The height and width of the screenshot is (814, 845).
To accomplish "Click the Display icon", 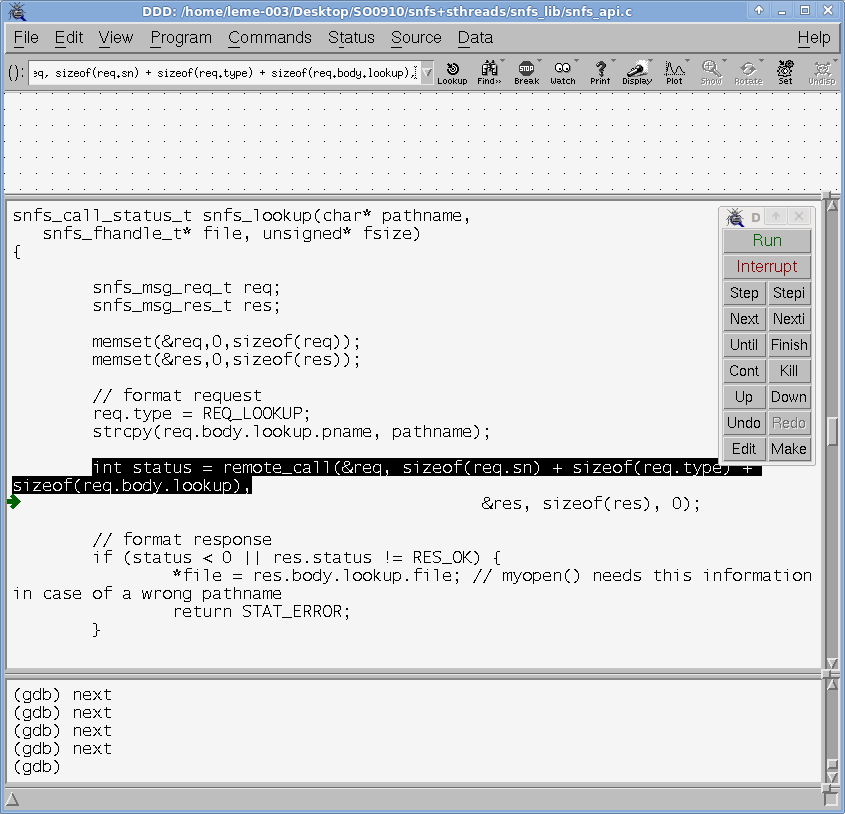I will tap(637, 73).
